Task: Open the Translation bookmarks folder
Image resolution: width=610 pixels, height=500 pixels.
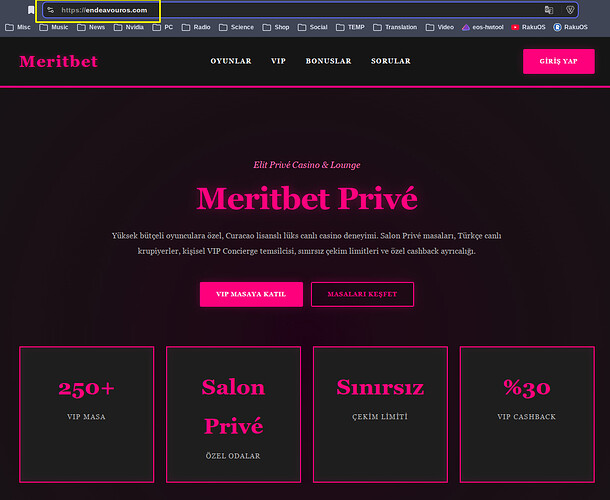Action: tap(395, 27)
